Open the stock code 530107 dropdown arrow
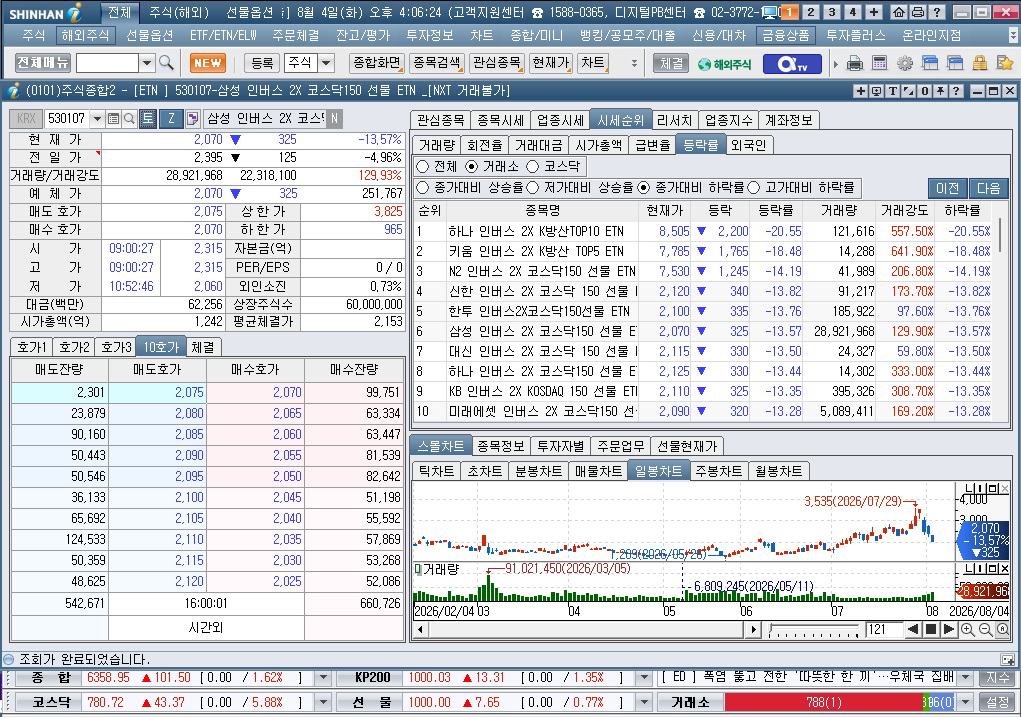 [x=98, y=119]
